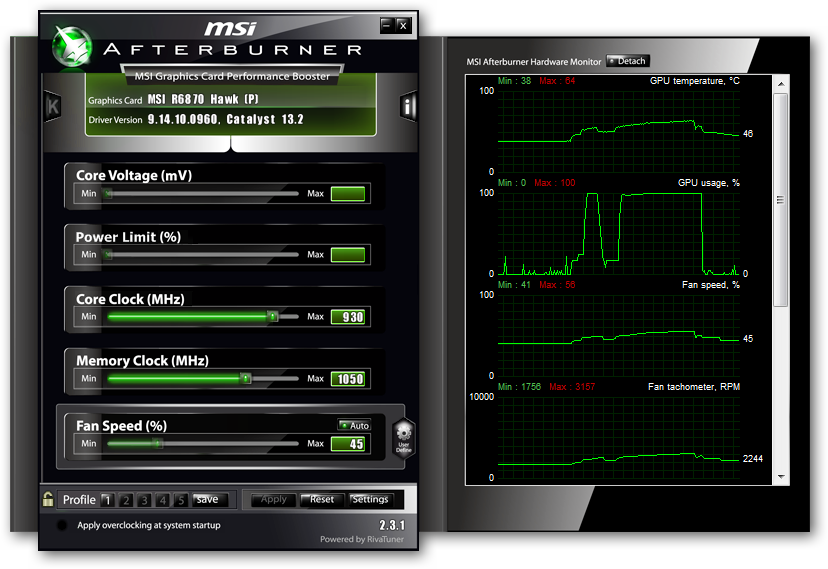This screenshot has height=569, width=828.
Task: Click the profile Save button
Action: point(210,499)
